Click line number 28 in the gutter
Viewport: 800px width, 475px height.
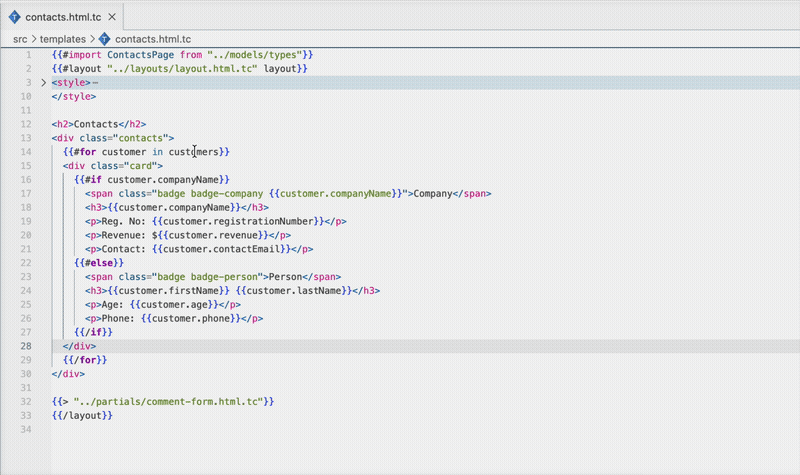(x=26, y=346)
